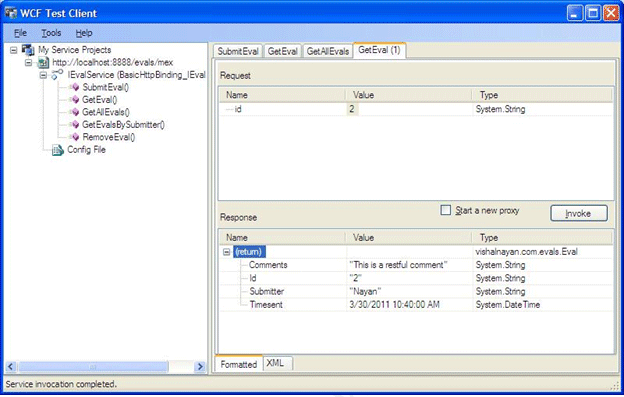Collapse the localhost:8888/evals/mex node

(x=29, y=62)
